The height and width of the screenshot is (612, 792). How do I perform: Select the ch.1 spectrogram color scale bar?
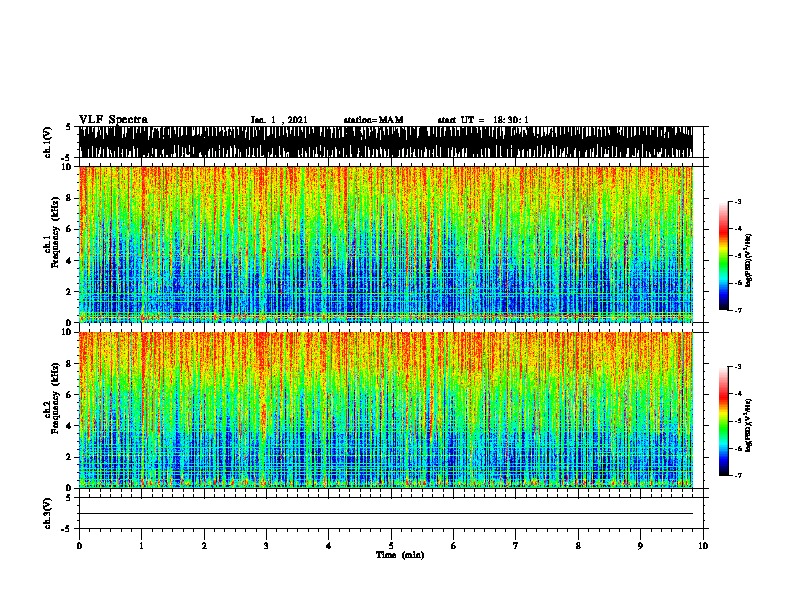(x=724, y=256)
